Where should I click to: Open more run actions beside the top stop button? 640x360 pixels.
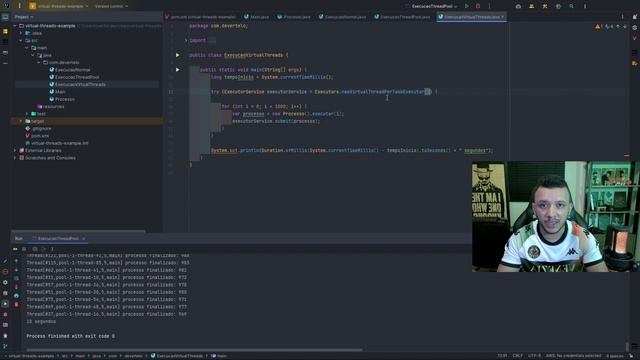point(489,6)
